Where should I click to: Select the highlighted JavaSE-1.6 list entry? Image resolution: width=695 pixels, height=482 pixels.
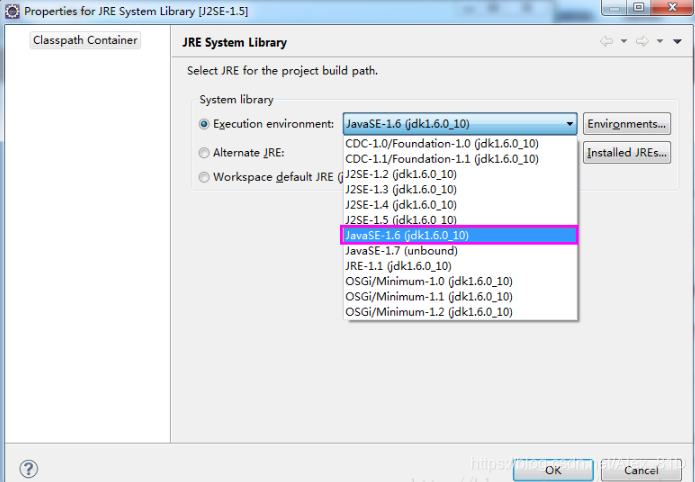[x=406, y=235]
